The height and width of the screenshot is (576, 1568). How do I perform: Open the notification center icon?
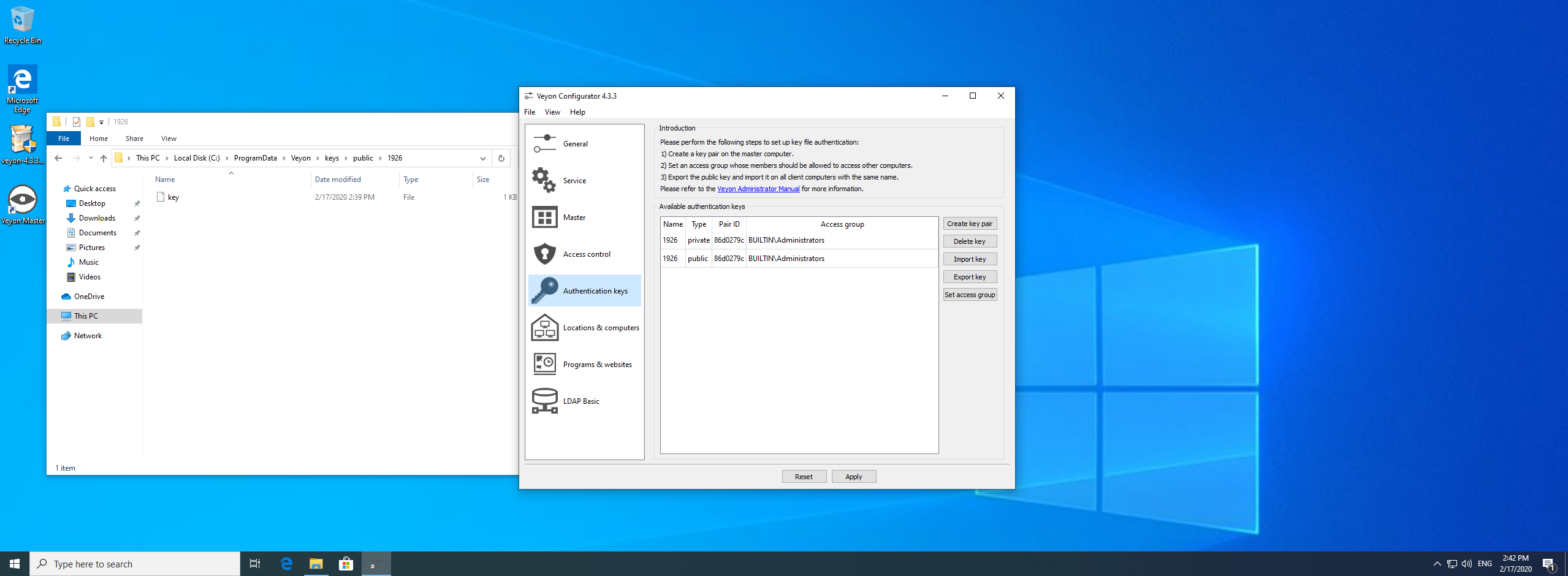(1549, 564)
